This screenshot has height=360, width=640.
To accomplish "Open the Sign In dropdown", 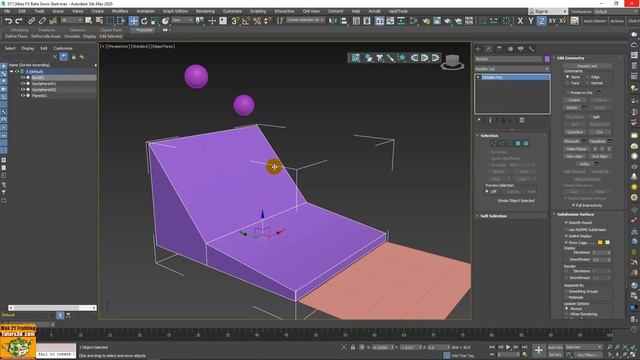I will pyautogui.click(x=548, y=11).
